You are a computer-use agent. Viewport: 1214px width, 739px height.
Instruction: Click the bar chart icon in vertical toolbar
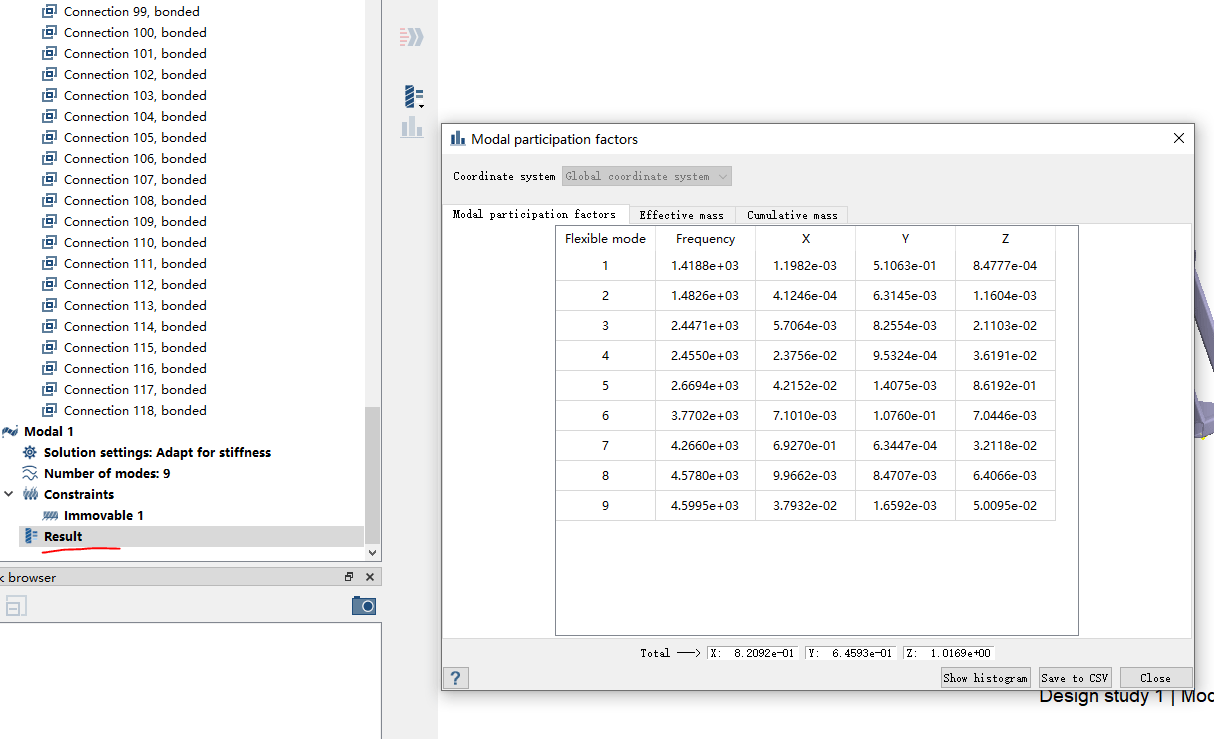click(411, 127)
